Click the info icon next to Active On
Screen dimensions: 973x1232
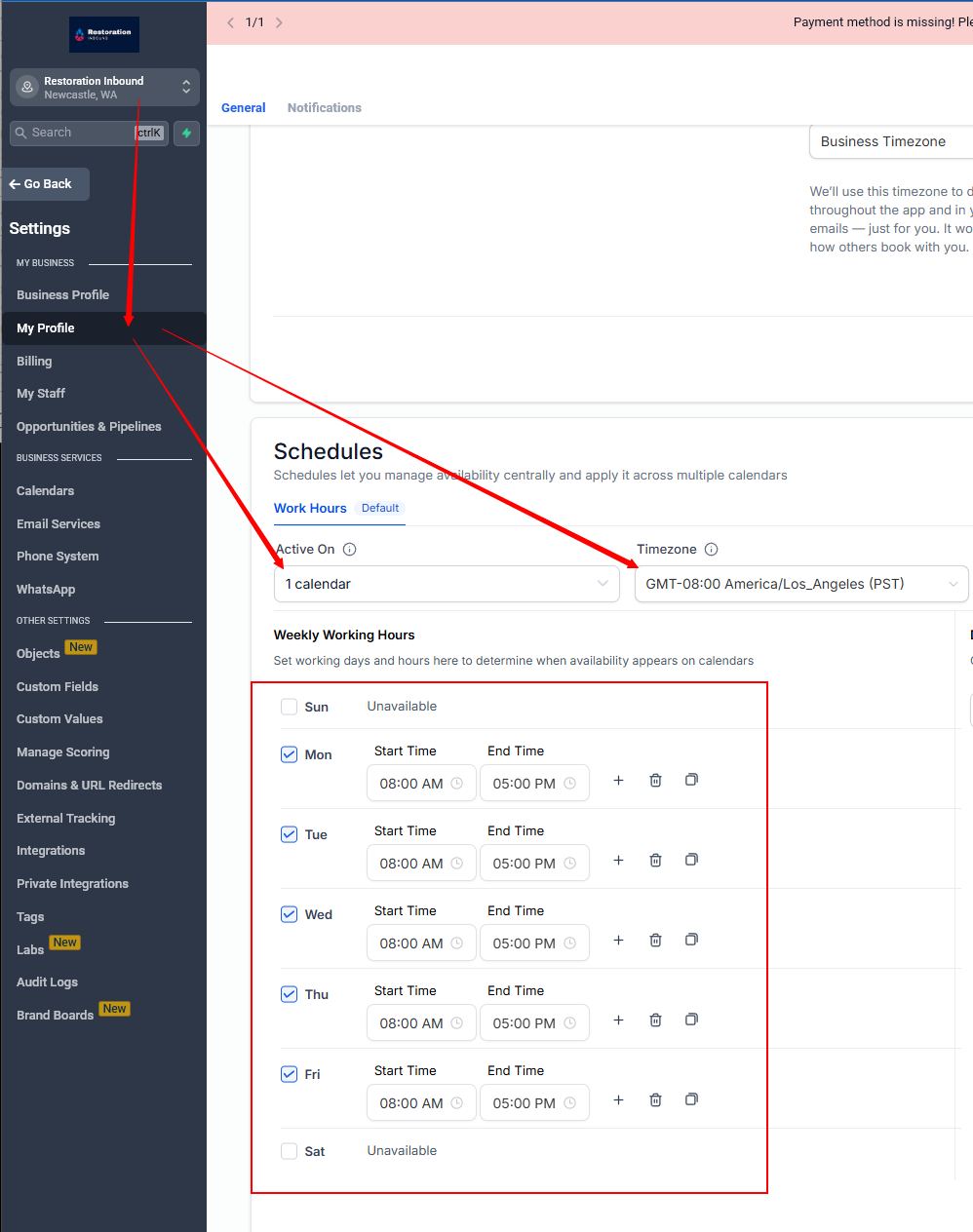pyautogui.click(x=350, y=550)
